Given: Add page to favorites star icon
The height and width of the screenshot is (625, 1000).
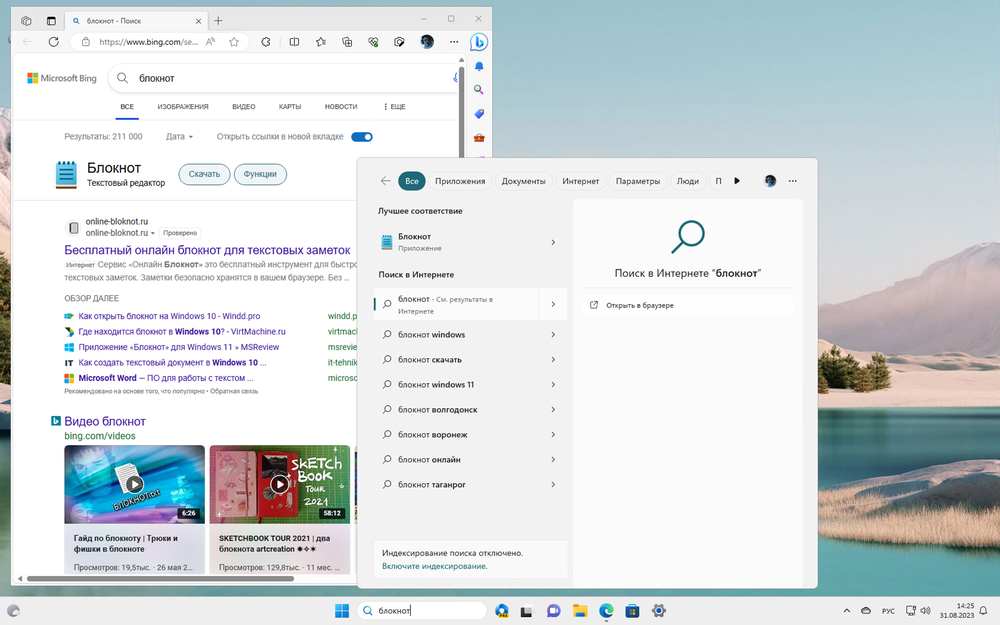Looking at the screenshot, I should point(234,42).
